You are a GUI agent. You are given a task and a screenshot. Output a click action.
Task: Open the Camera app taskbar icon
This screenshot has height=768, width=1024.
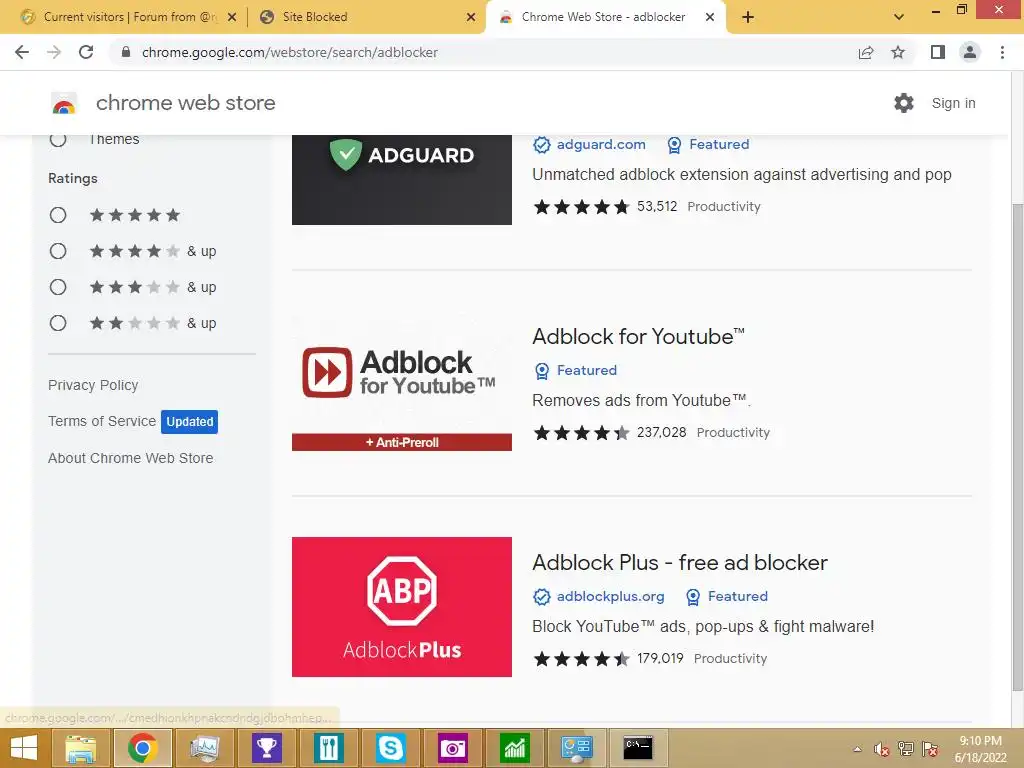point(453,748)
